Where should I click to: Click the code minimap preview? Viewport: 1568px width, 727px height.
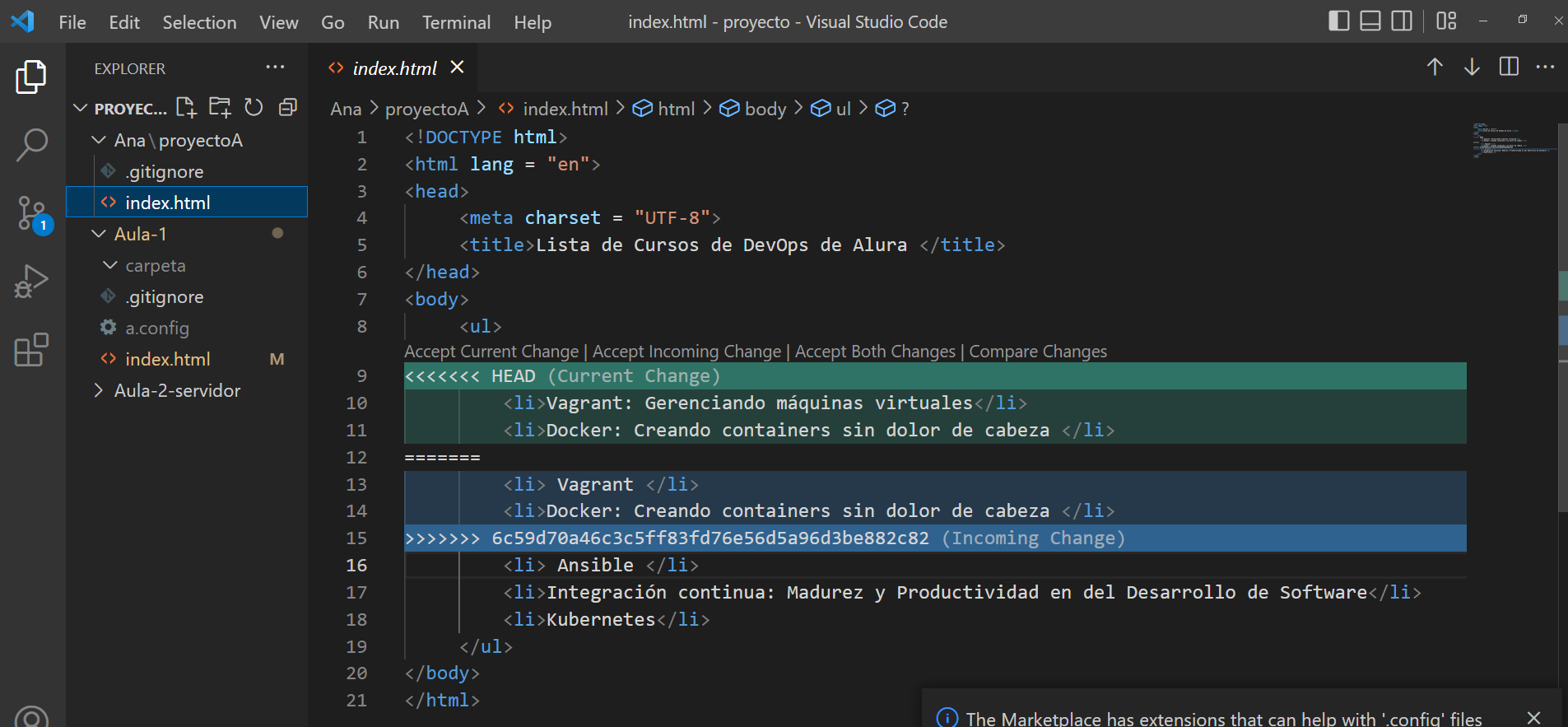click(1512, 140)
